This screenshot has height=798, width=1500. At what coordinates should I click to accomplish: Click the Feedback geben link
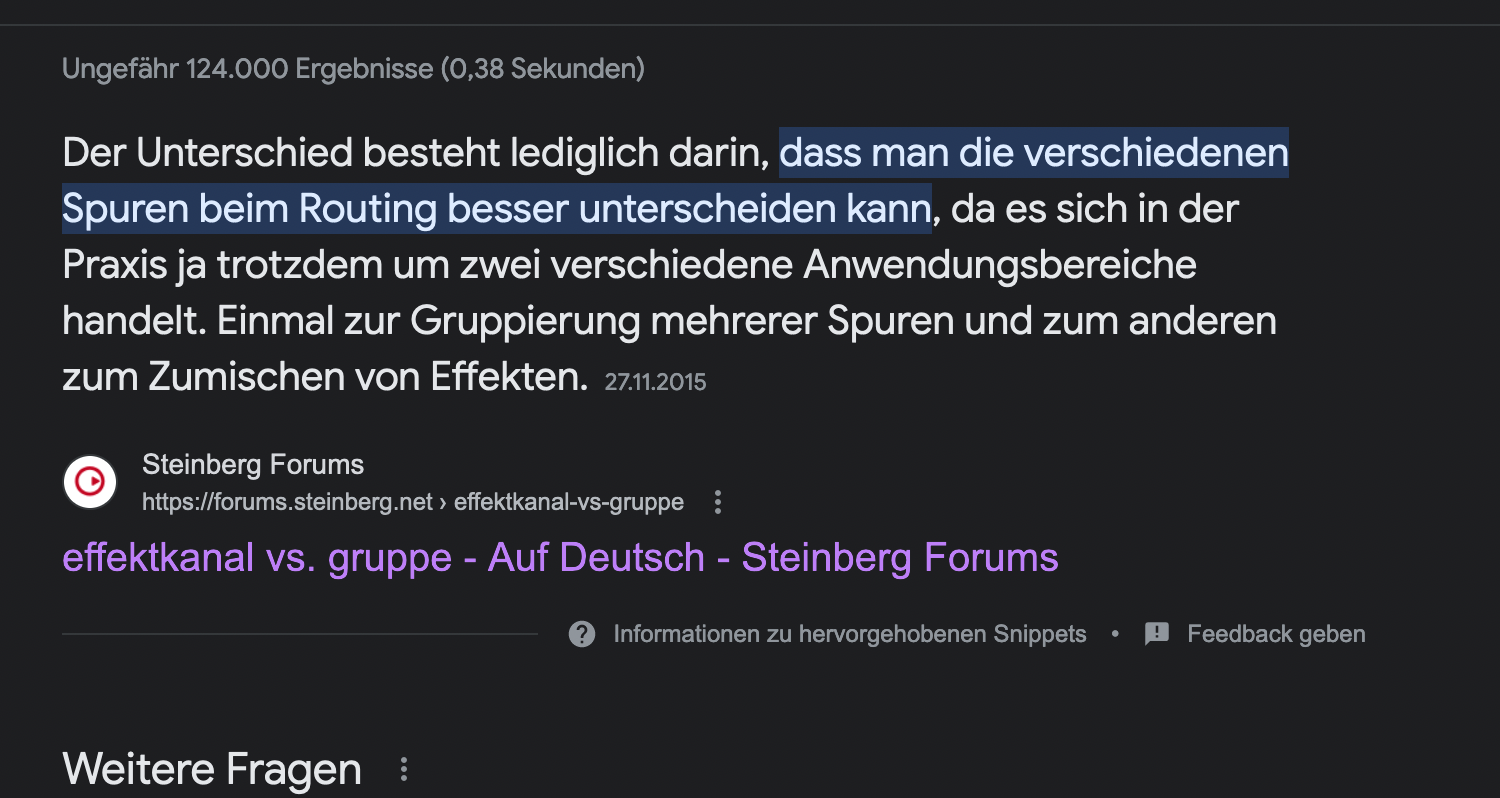[x=1275, y=634]
